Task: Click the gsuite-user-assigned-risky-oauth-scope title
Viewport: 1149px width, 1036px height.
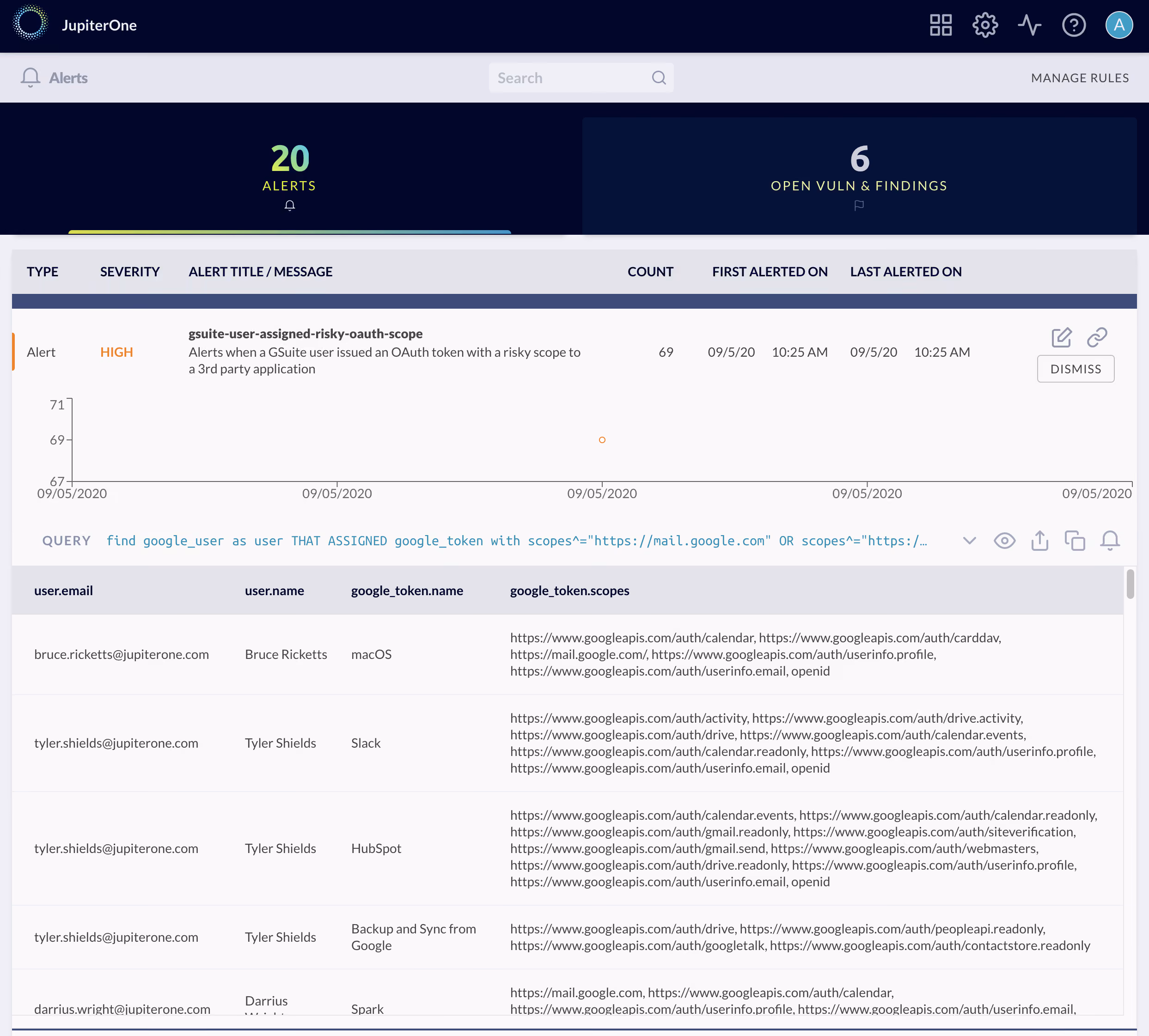Action: [305, 334]
